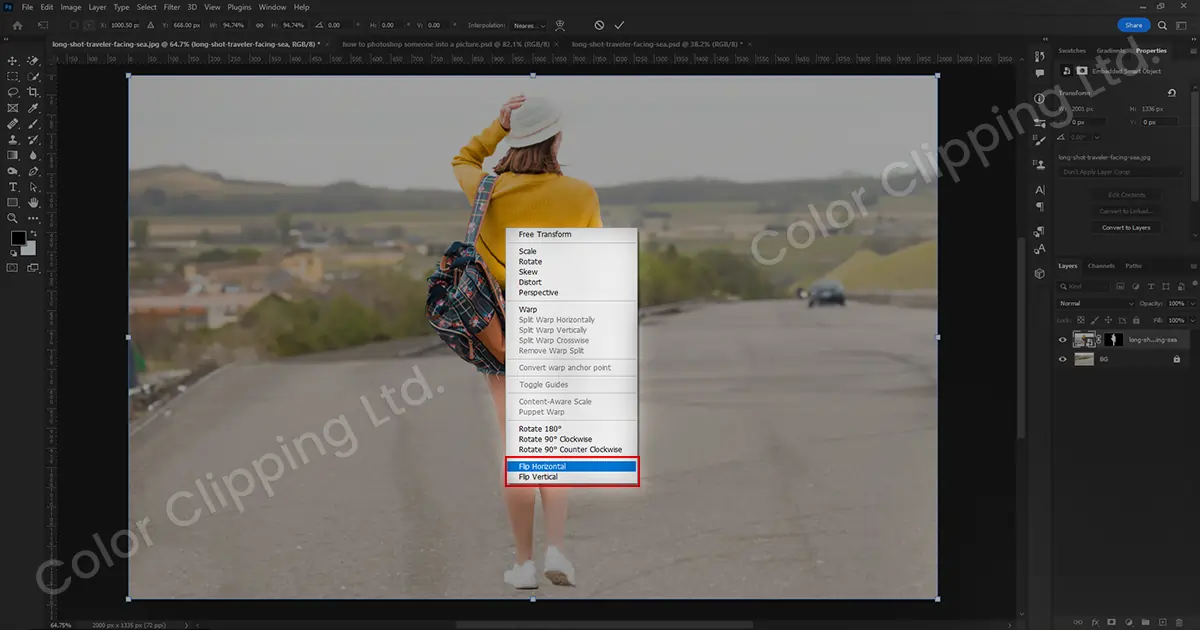Select the Lasso tool

13,92
